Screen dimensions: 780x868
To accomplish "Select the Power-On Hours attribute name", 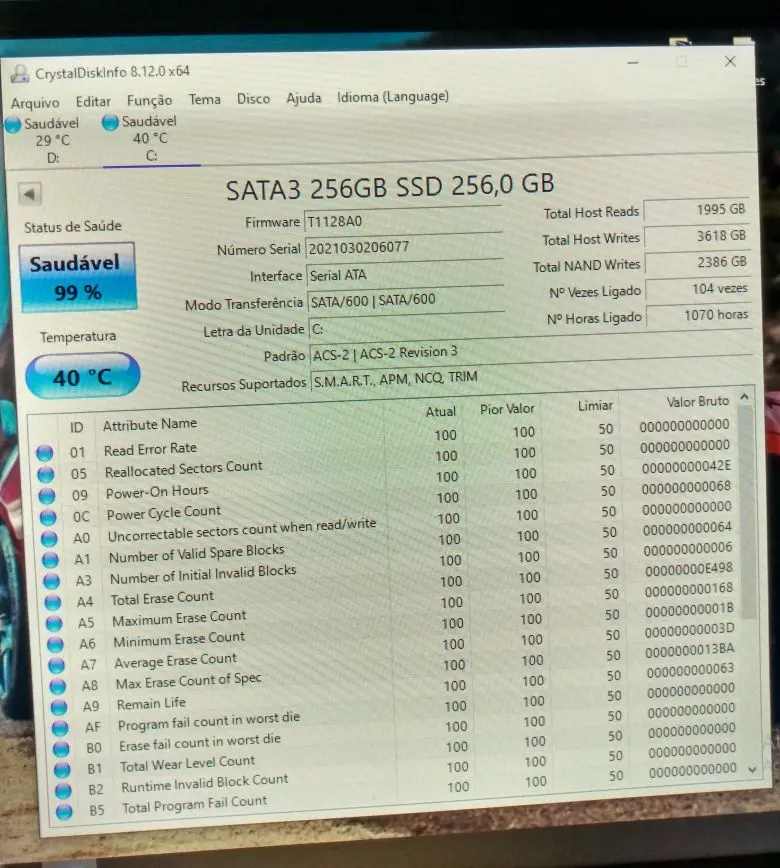I will [157, 492].
